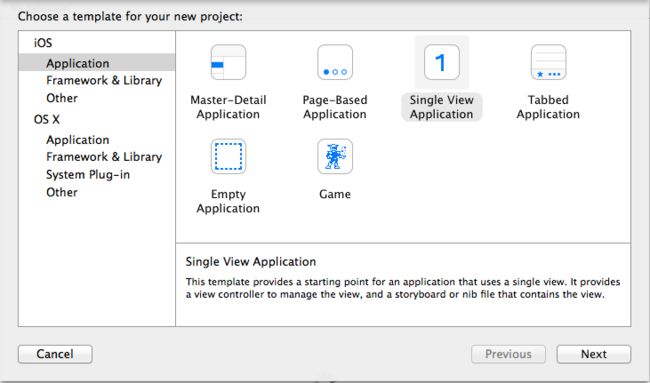Cancel the new project dialog
Viewport: 650px width, 383px height.
click(x=55, y=354)
